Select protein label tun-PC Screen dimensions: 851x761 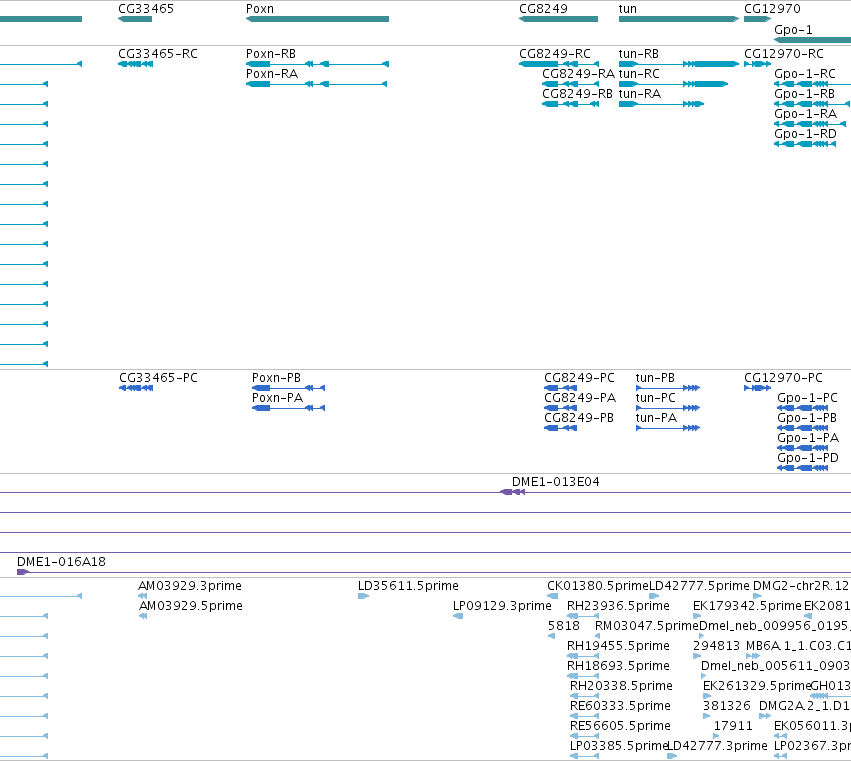[x=656, y=398]
